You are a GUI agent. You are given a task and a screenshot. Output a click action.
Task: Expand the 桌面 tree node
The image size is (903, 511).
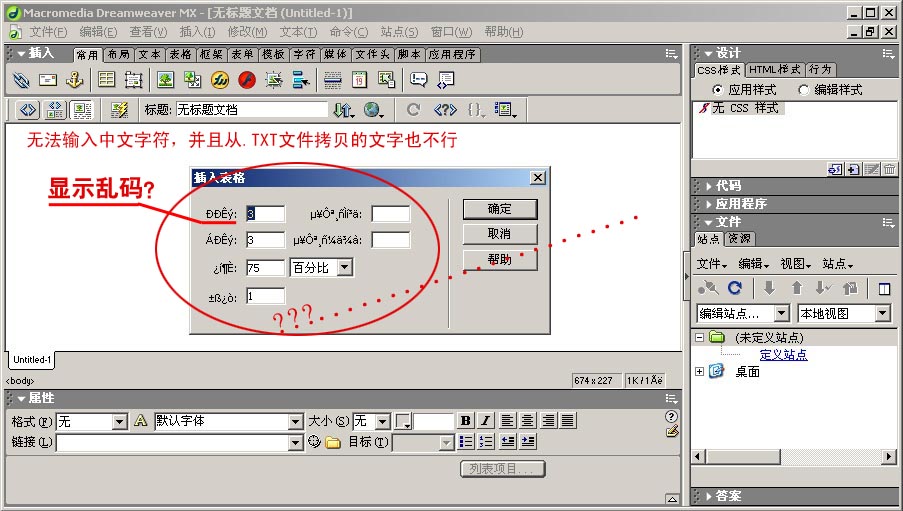click(x=700, y=371)
